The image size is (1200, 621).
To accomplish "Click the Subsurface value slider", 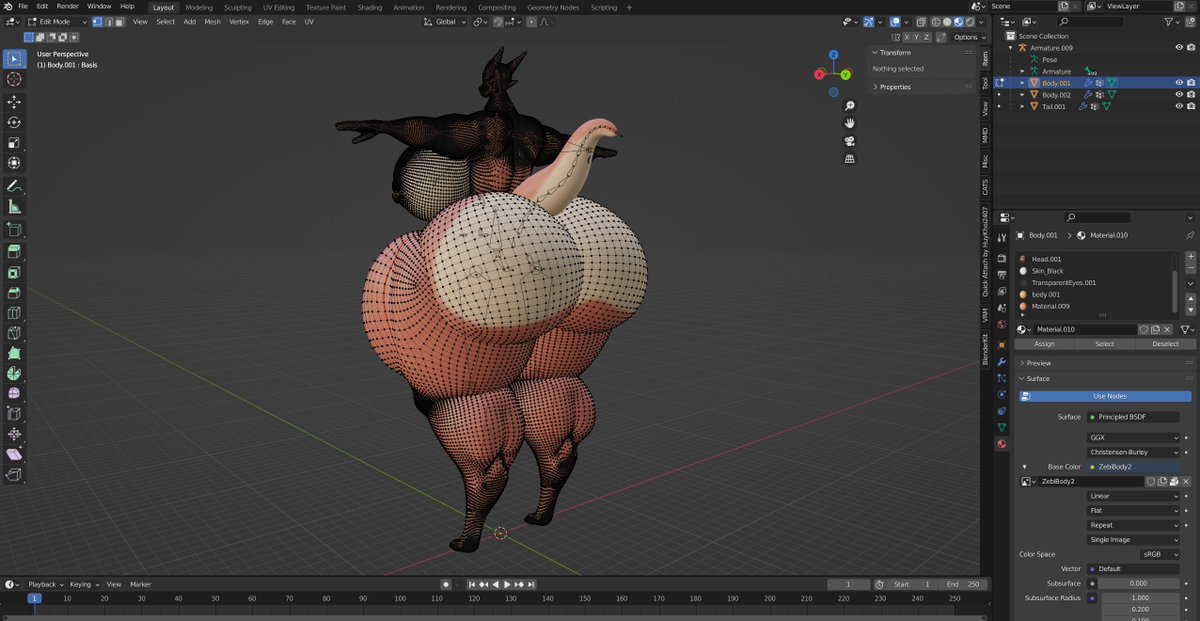I will (1138, 583).
